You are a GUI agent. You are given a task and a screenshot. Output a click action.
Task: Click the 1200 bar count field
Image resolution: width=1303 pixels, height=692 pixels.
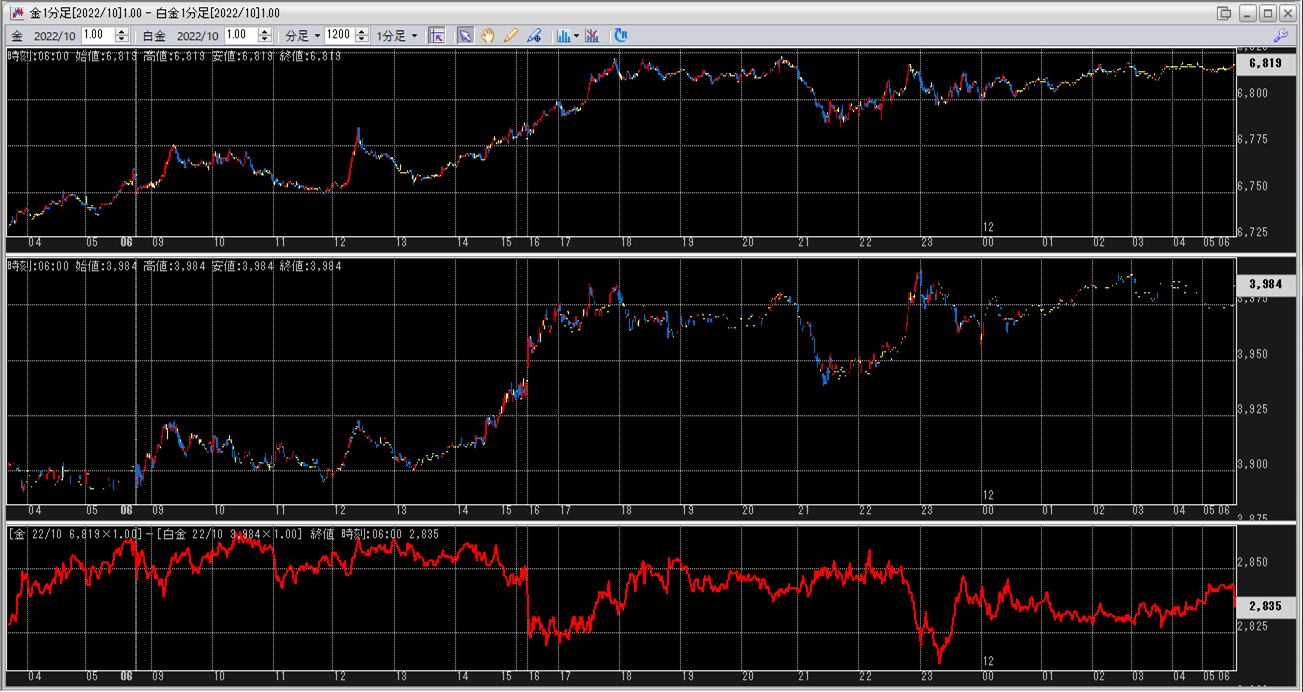click(338, 35)
